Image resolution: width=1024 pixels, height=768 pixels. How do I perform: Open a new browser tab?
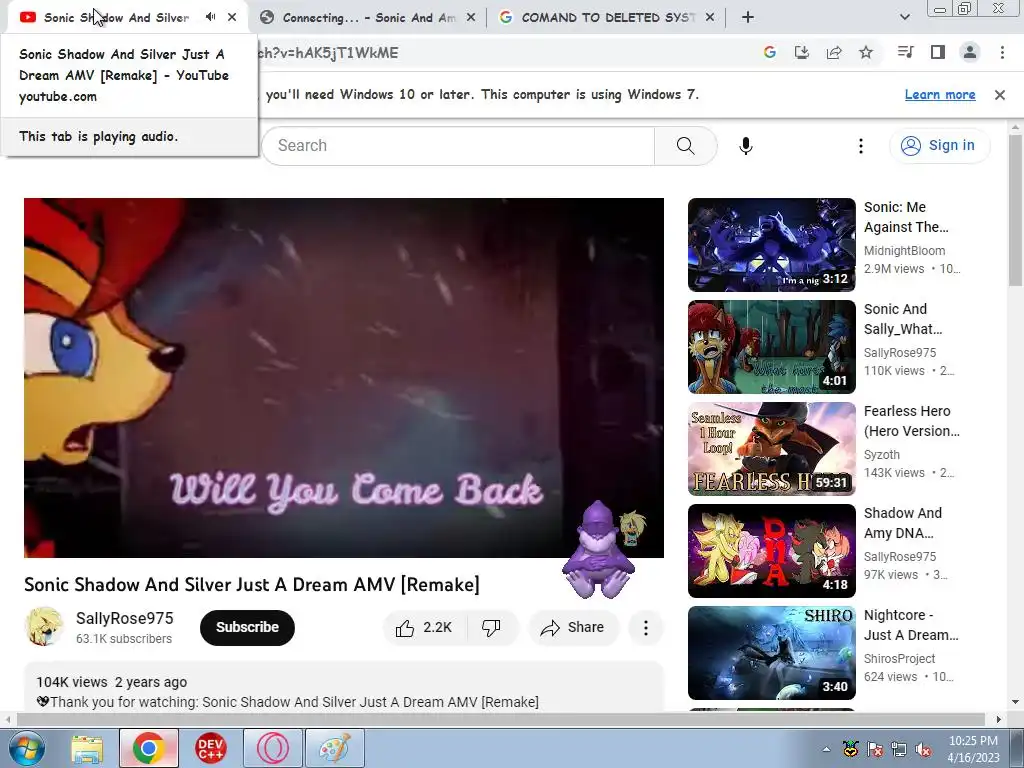coord(748,18)
